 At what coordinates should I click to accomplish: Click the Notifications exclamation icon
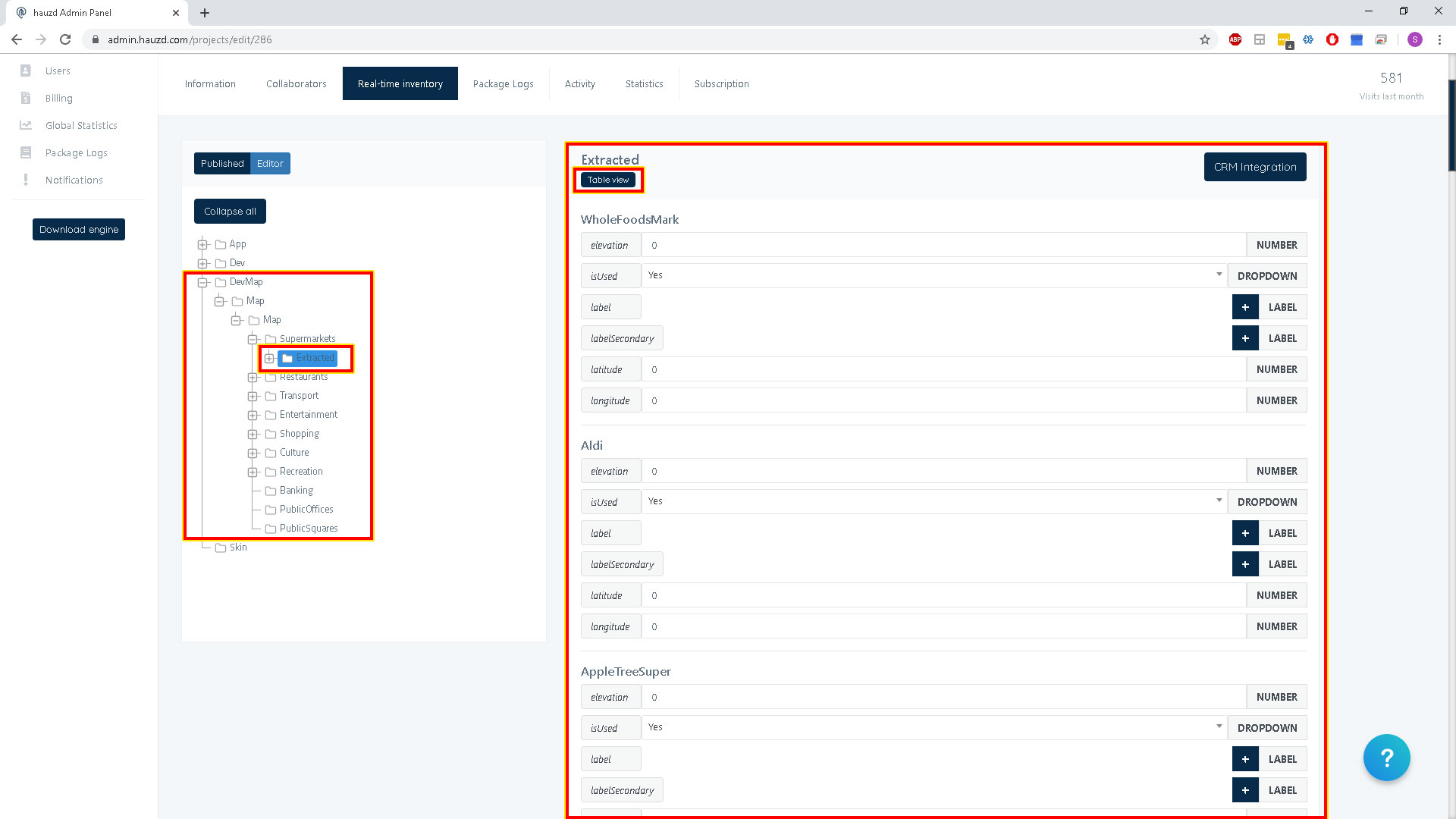point(26,180)
